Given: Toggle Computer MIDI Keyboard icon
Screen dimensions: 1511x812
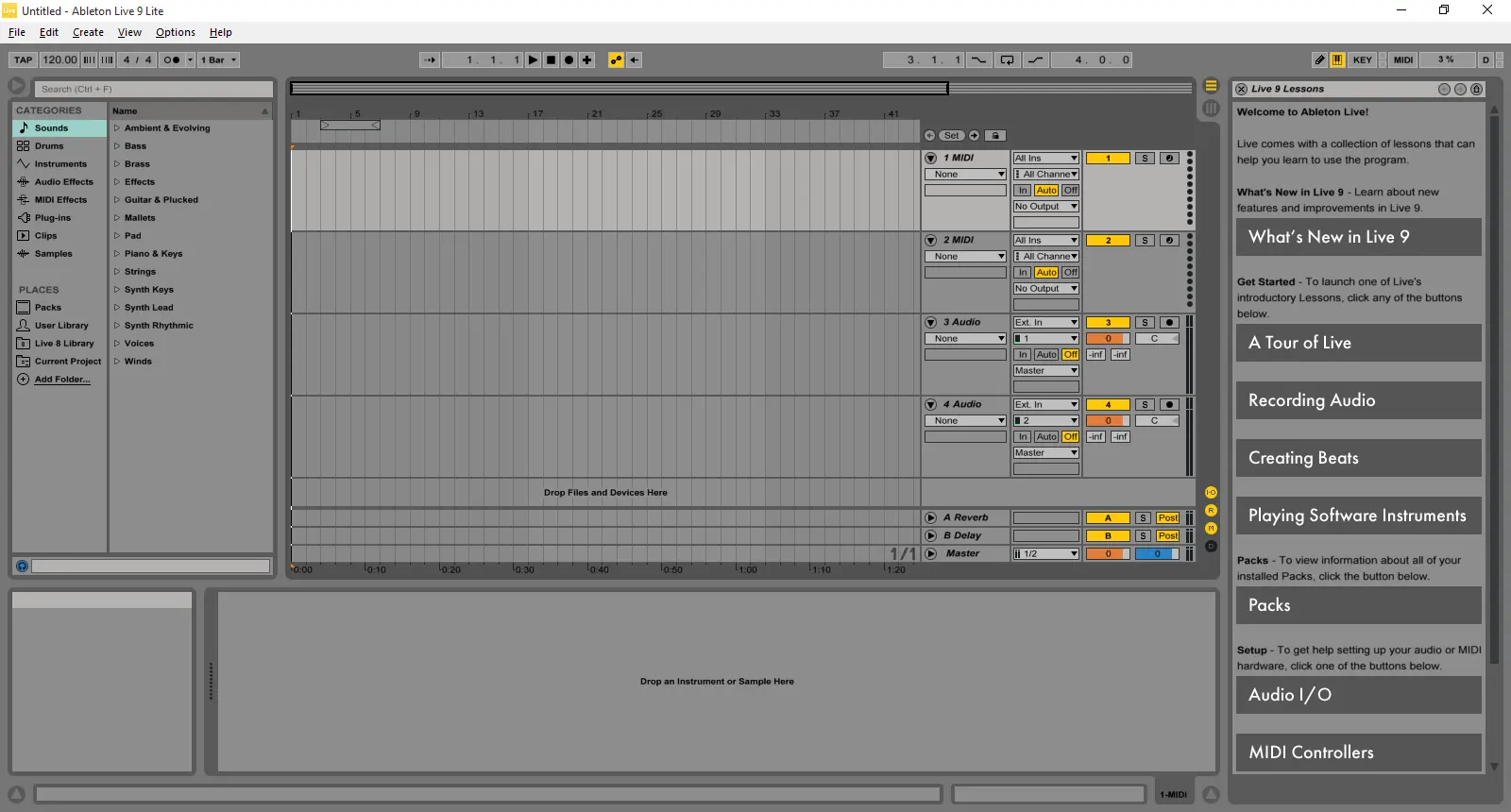Looking at the screenshot, I should (x=1338, y=59).
